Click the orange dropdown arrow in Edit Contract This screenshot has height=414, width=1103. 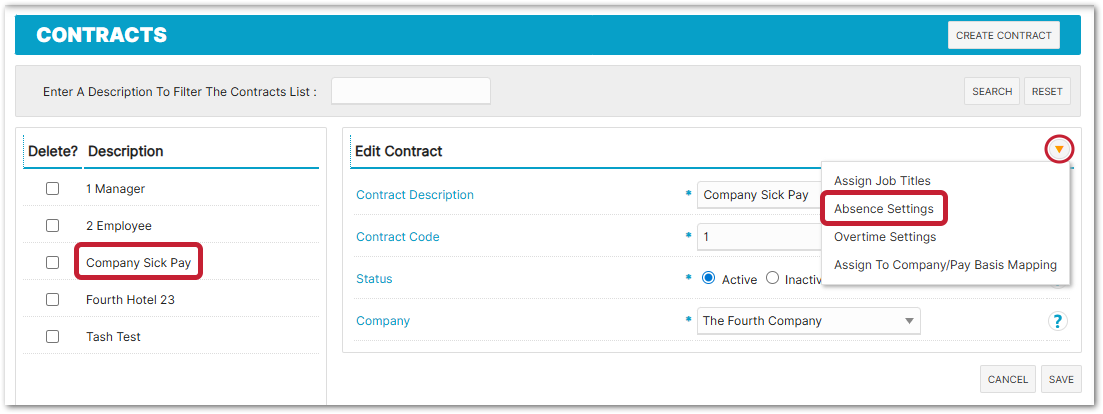point(1059,150)
